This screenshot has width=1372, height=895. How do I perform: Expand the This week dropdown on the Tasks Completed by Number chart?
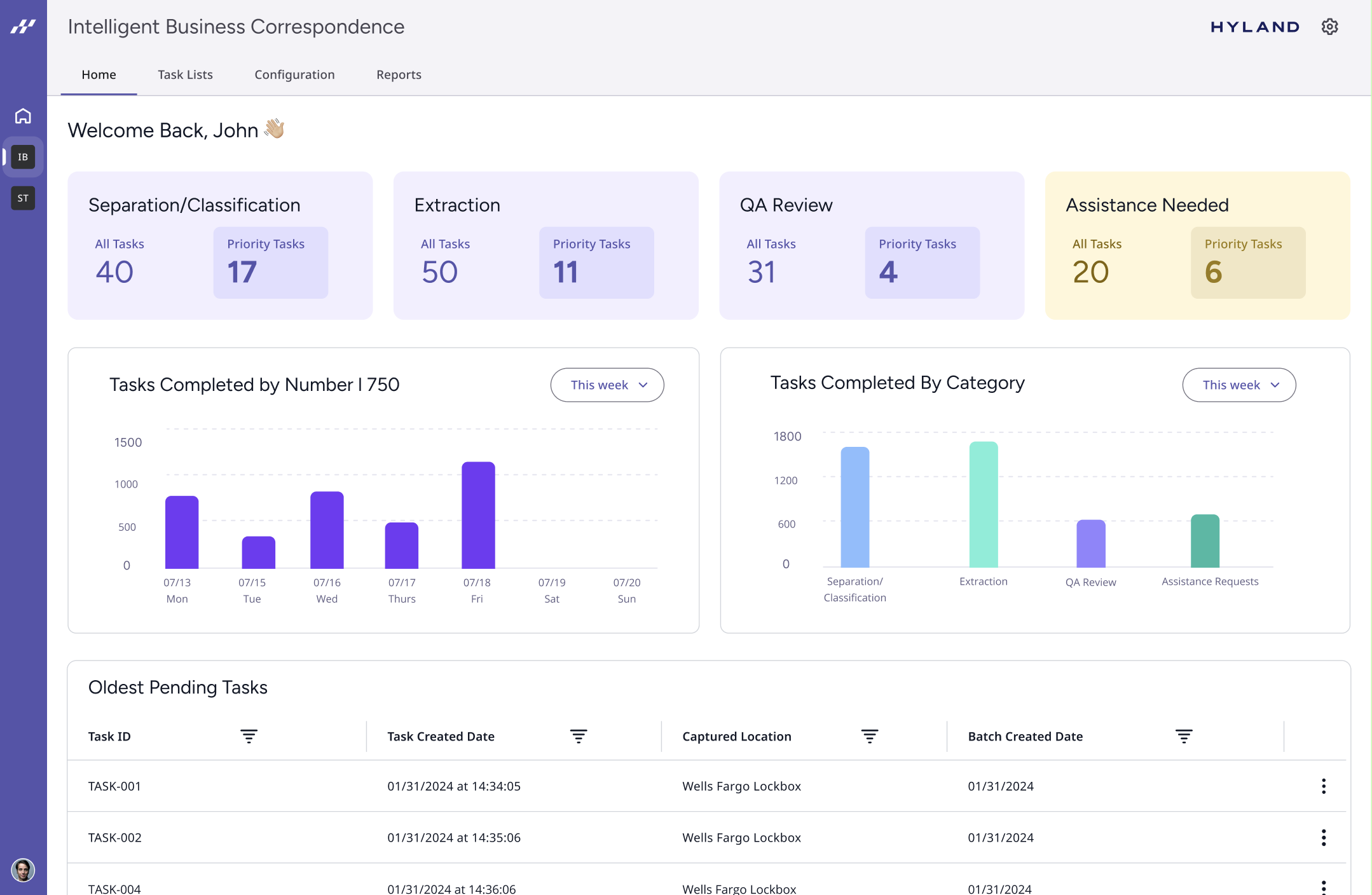tap(607, 385)
